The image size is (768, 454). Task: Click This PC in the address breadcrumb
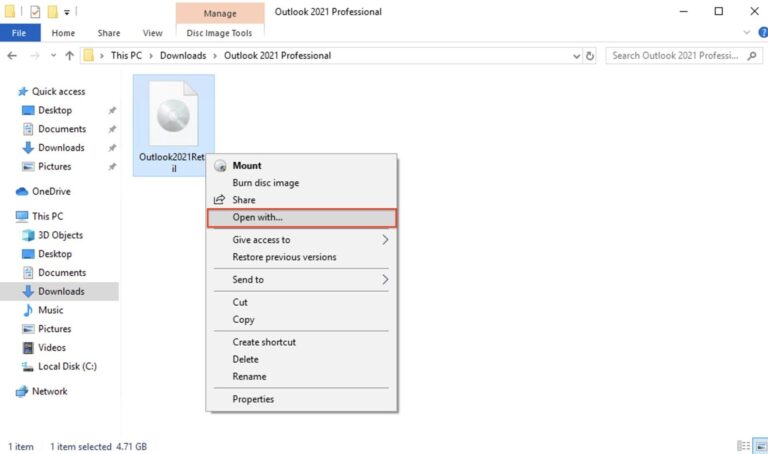126,55
